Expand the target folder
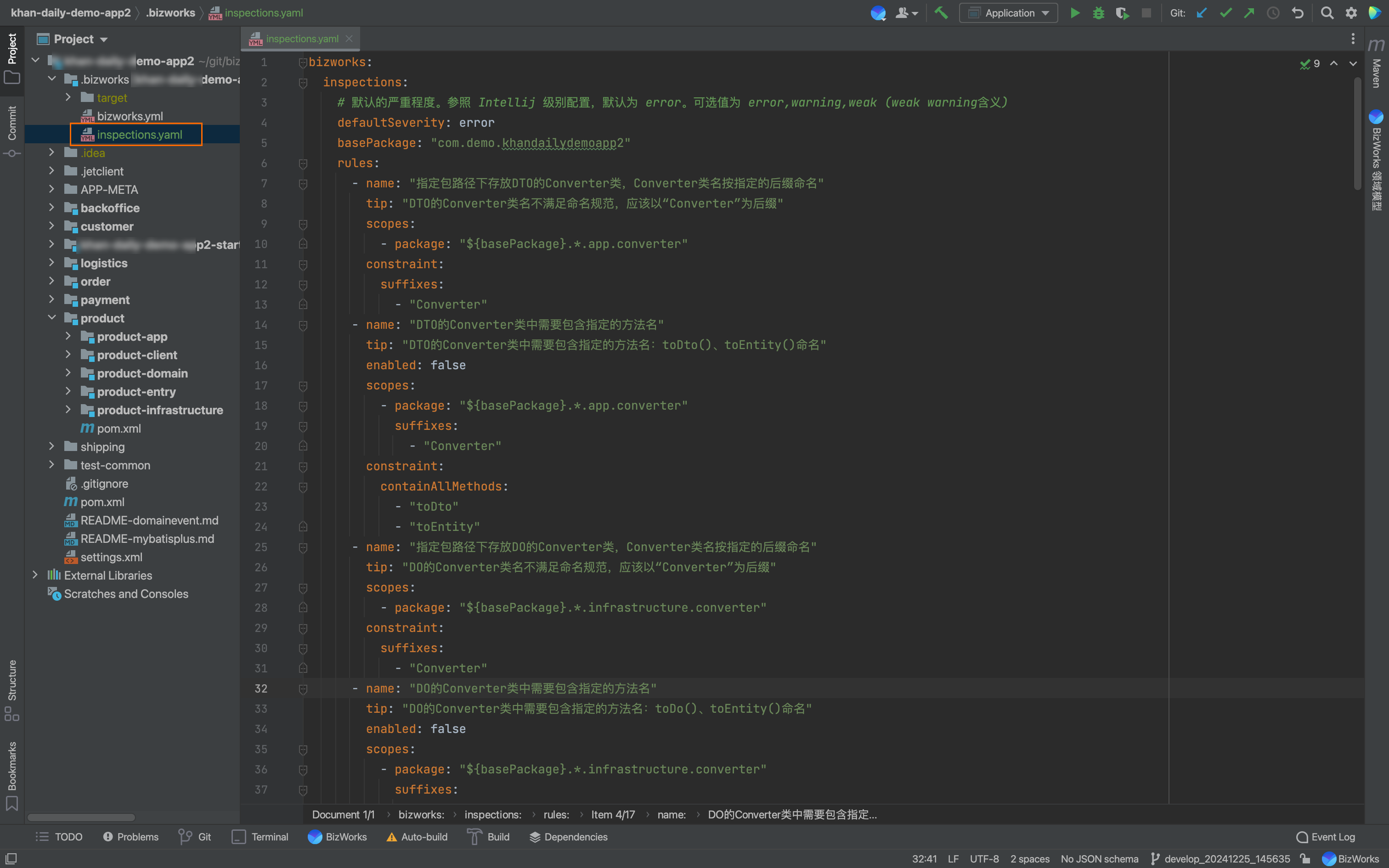 (x=68, y=97)
